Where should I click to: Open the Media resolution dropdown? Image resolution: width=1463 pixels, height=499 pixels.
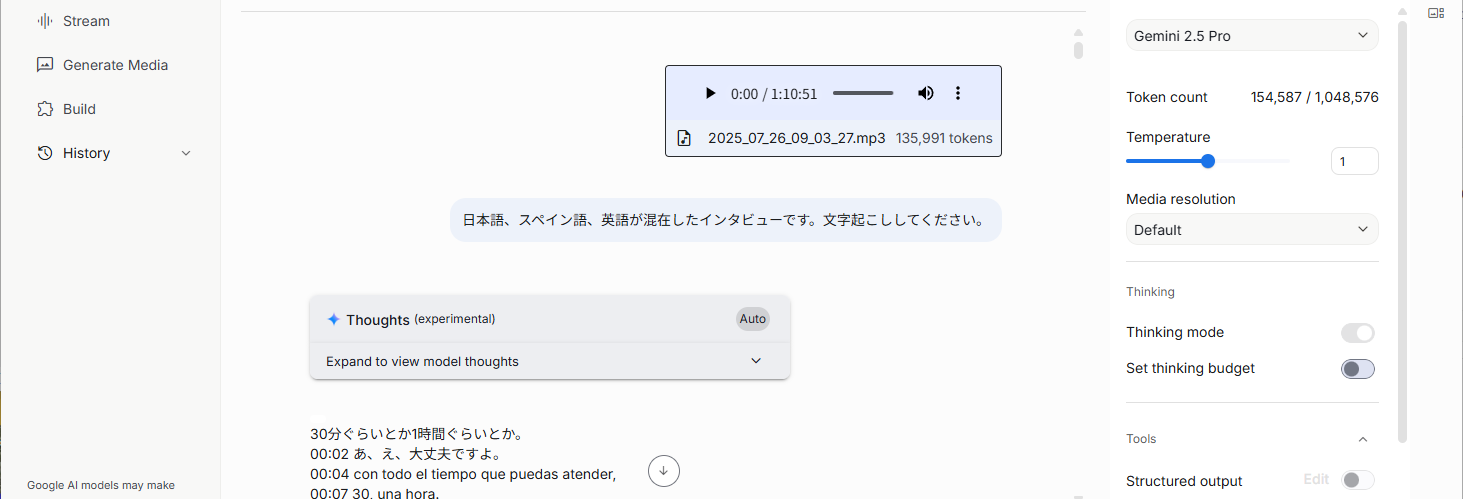click(1251, 230)
